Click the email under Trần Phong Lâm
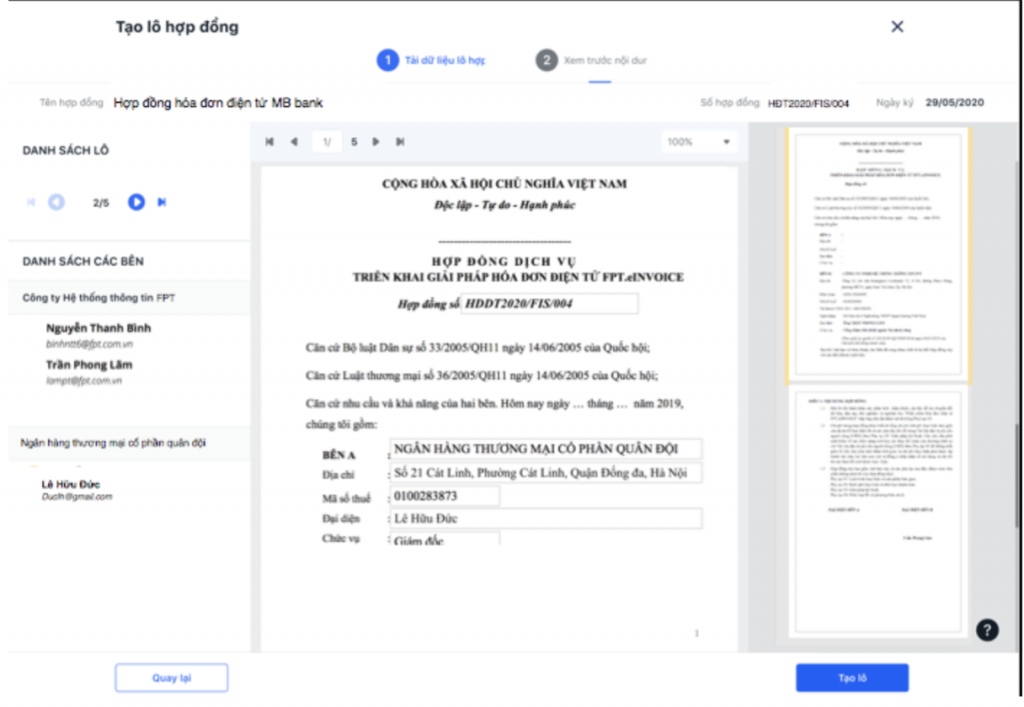Viewport: 1024px width, 707px height. [x=84, y=381]
